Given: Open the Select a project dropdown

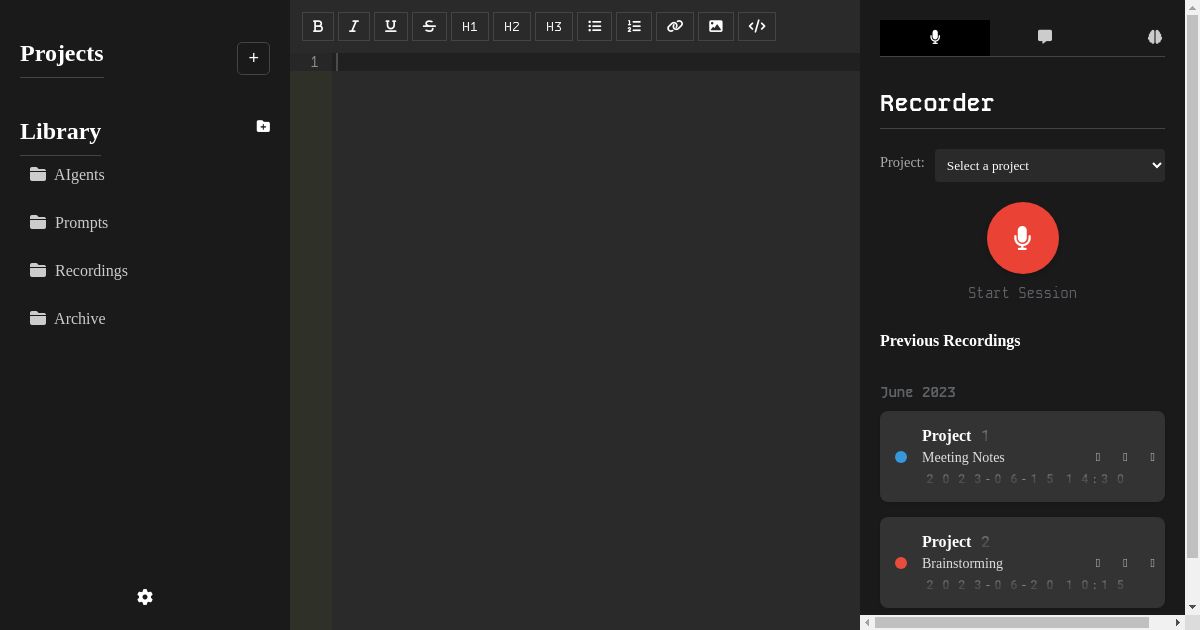Looking at the screenshot, I should (1049, 165).
